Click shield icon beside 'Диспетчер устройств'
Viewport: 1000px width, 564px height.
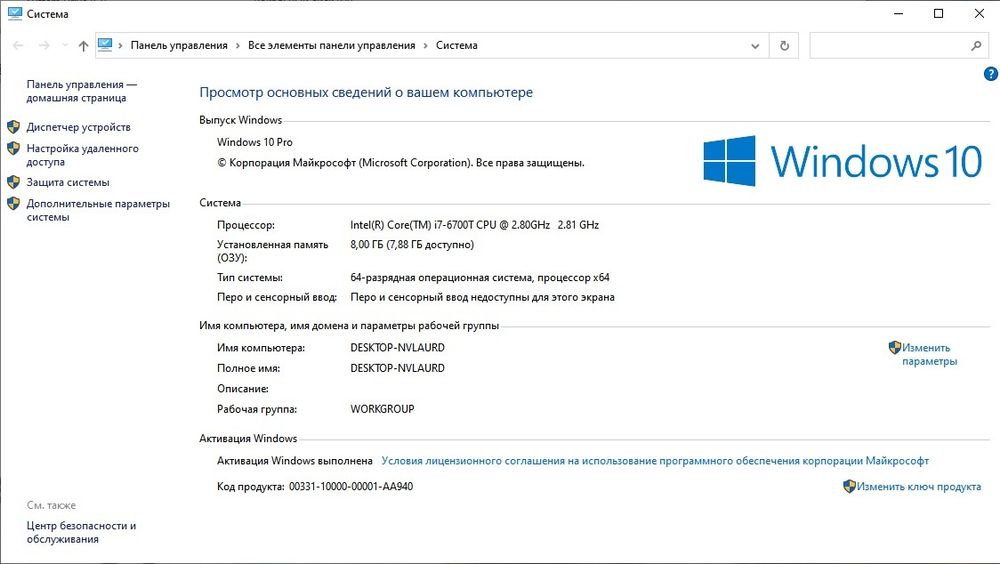pyautogui.click(x=13, y=126)
